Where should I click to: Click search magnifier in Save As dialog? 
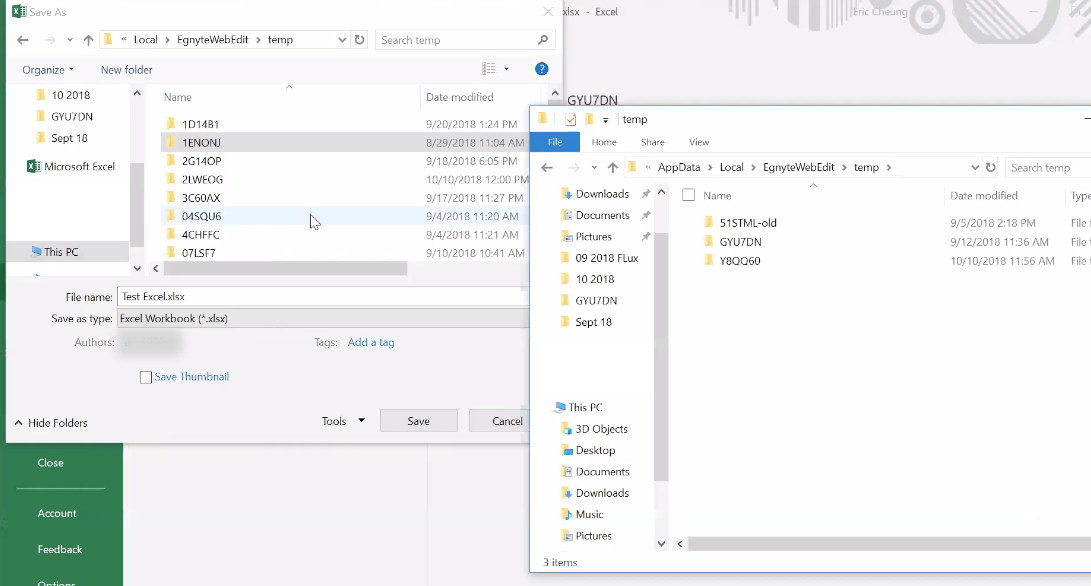[543, 40]
